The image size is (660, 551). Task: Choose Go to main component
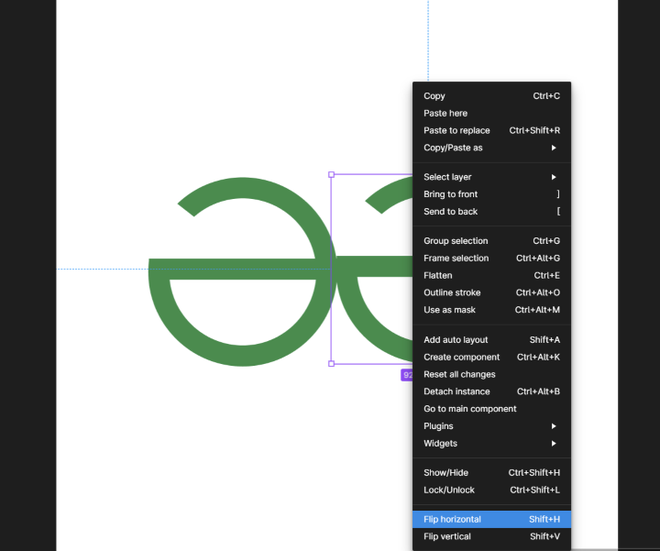pyautogui.click(x=492, y=409)
